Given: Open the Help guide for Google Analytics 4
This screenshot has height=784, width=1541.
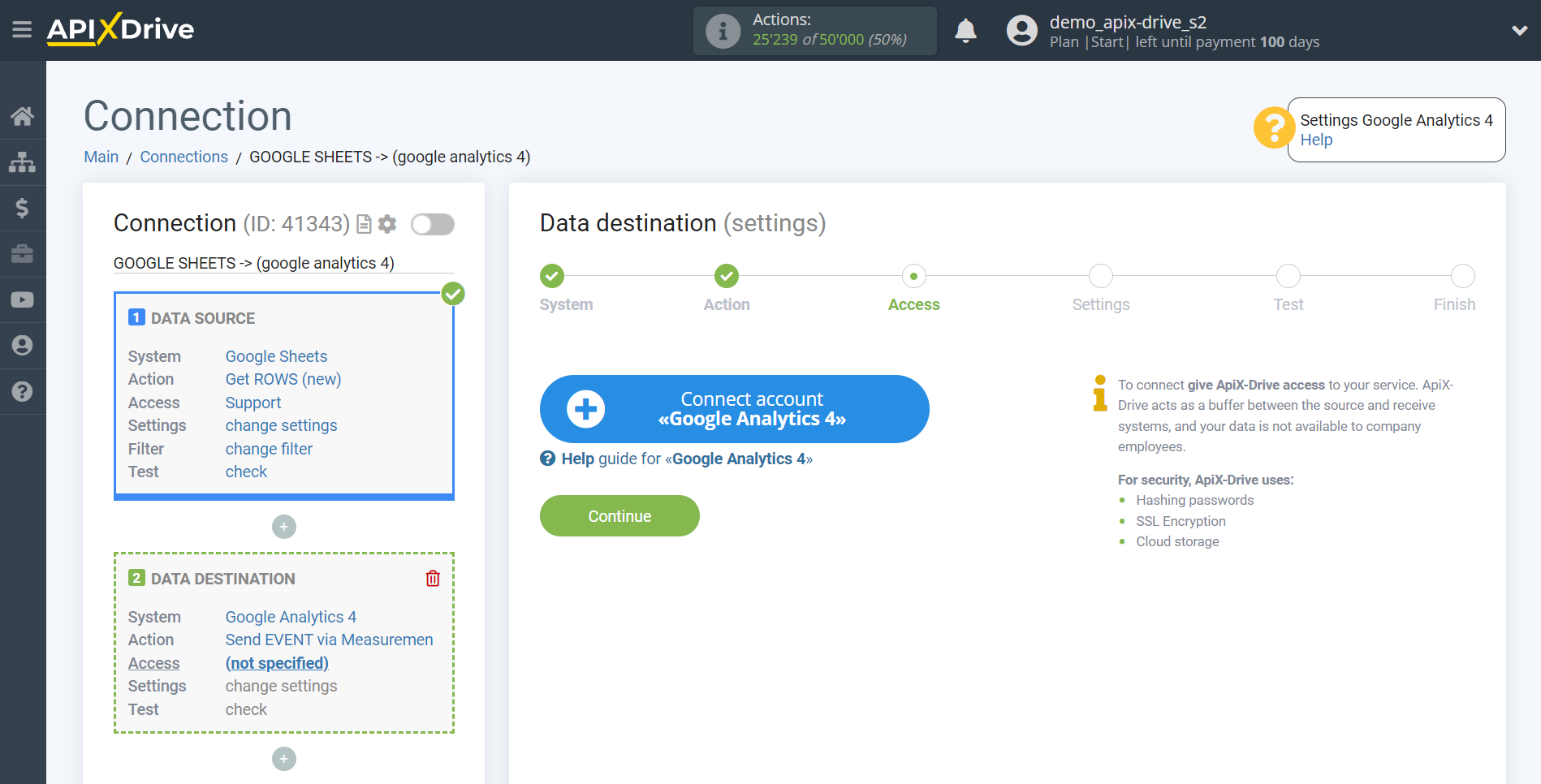Looking at the screenshot, I should pyautogui.click(x=682, y=459).
